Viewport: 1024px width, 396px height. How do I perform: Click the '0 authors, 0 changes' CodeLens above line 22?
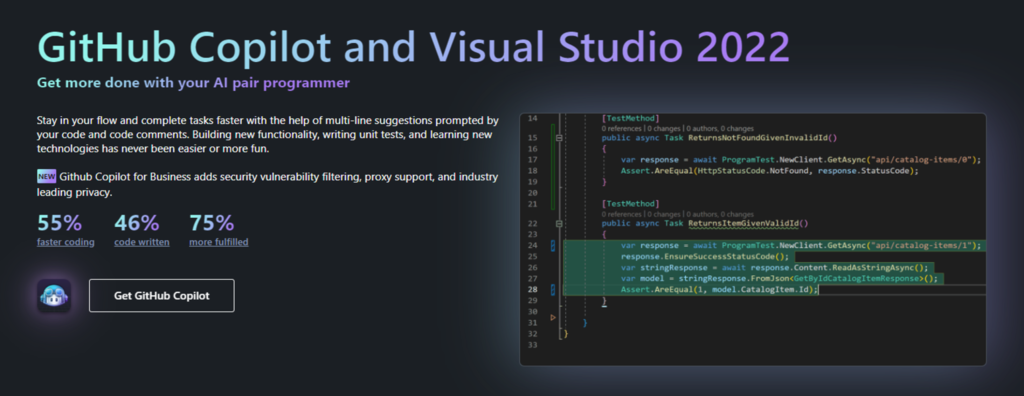(720, 214)
